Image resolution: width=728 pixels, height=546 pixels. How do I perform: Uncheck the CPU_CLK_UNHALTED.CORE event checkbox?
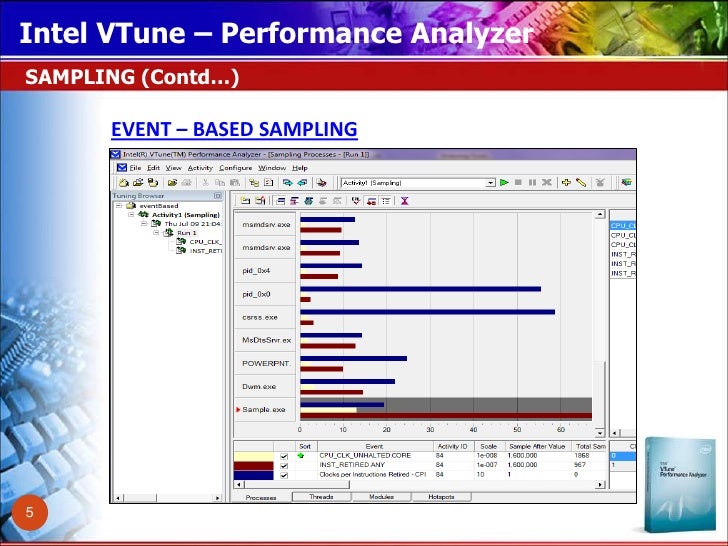(284, 456)
